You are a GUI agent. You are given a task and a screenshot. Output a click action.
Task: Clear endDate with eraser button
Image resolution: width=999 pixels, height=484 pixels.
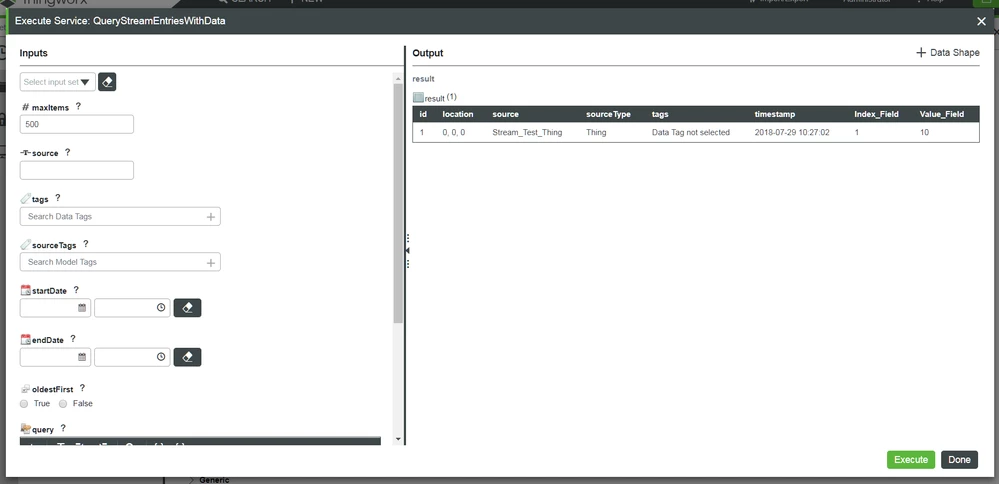[187, 357]
